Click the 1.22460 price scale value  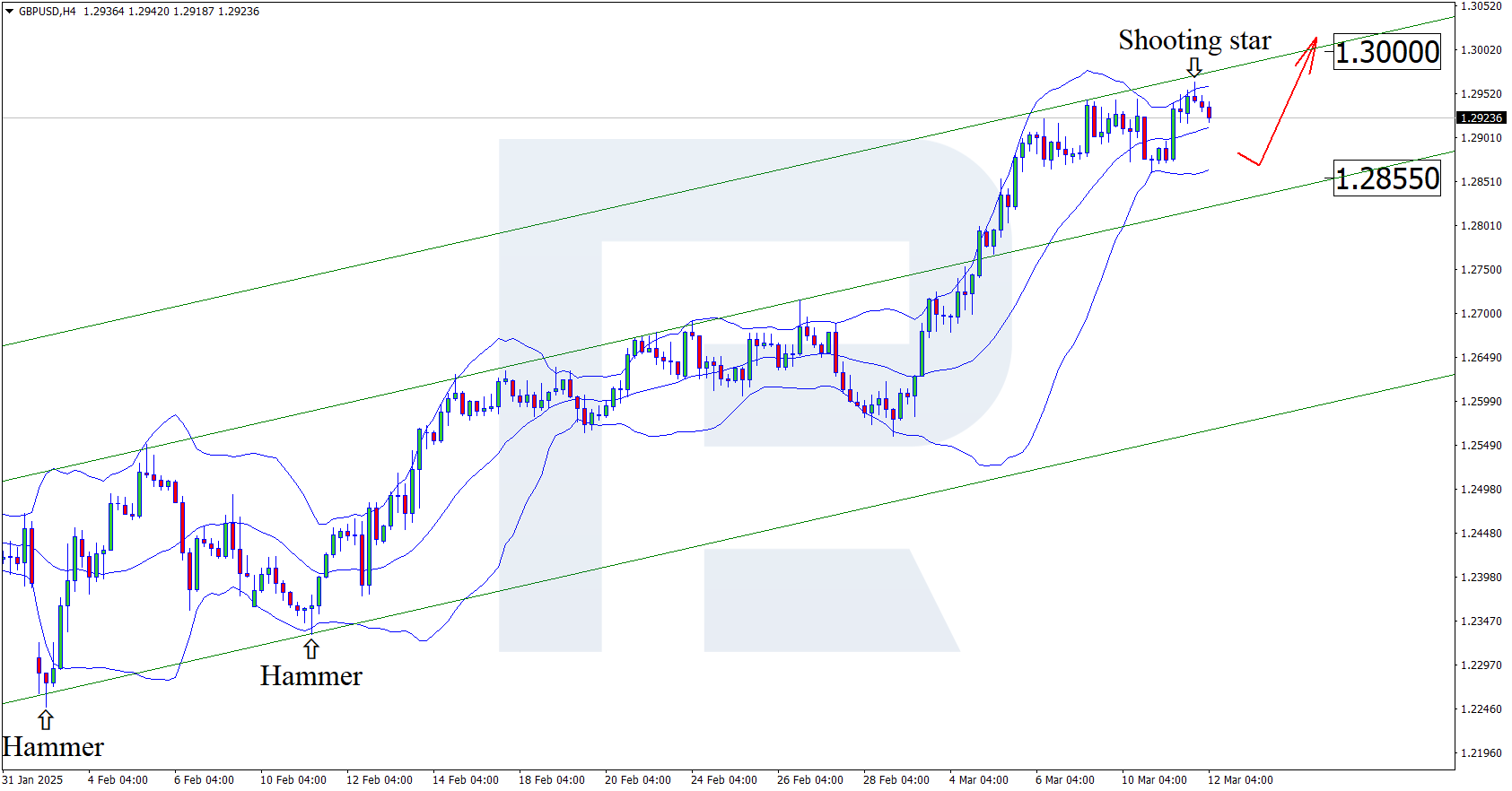1481,709
